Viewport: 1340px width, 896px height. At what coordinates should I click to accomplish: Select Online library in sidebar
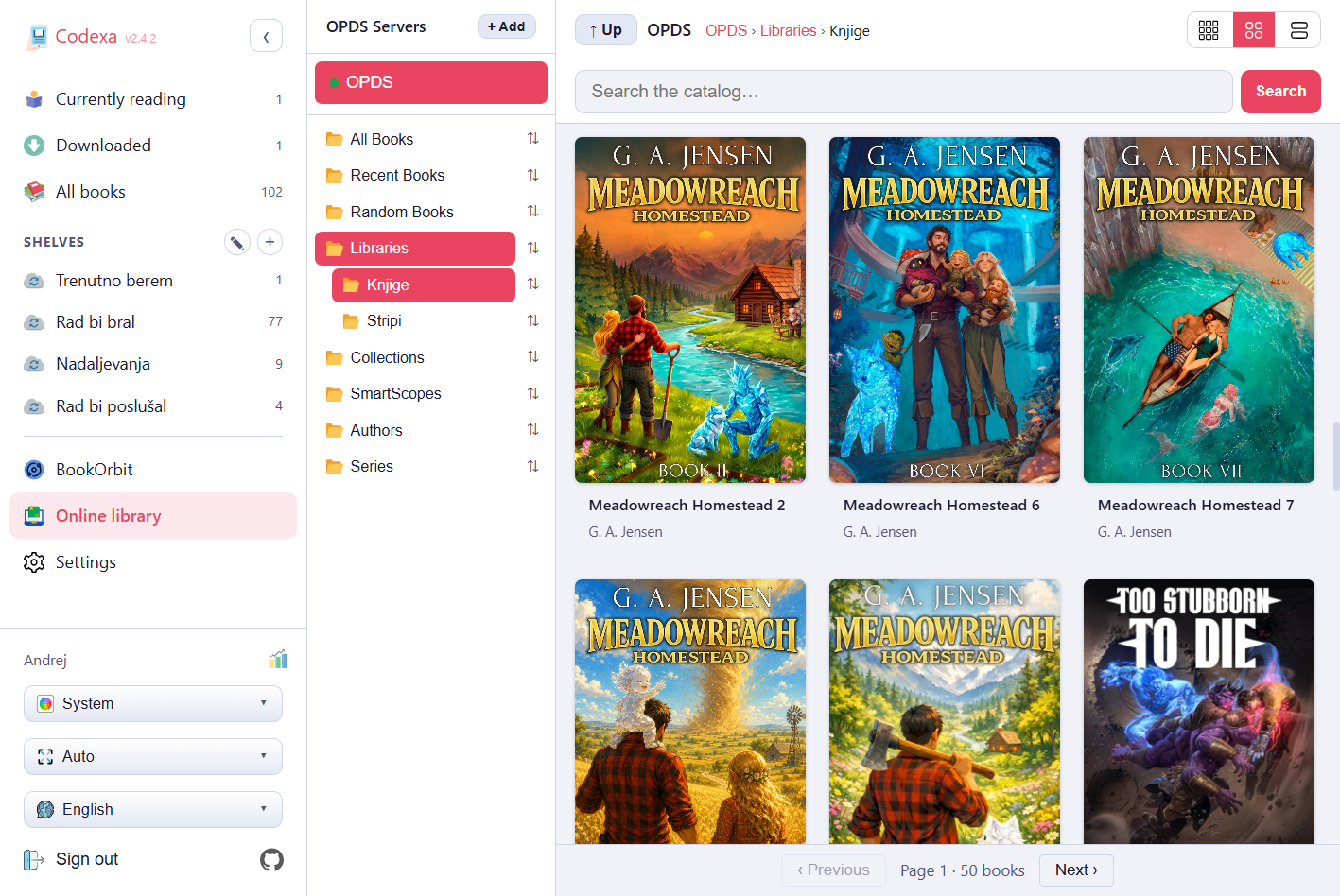153,516
